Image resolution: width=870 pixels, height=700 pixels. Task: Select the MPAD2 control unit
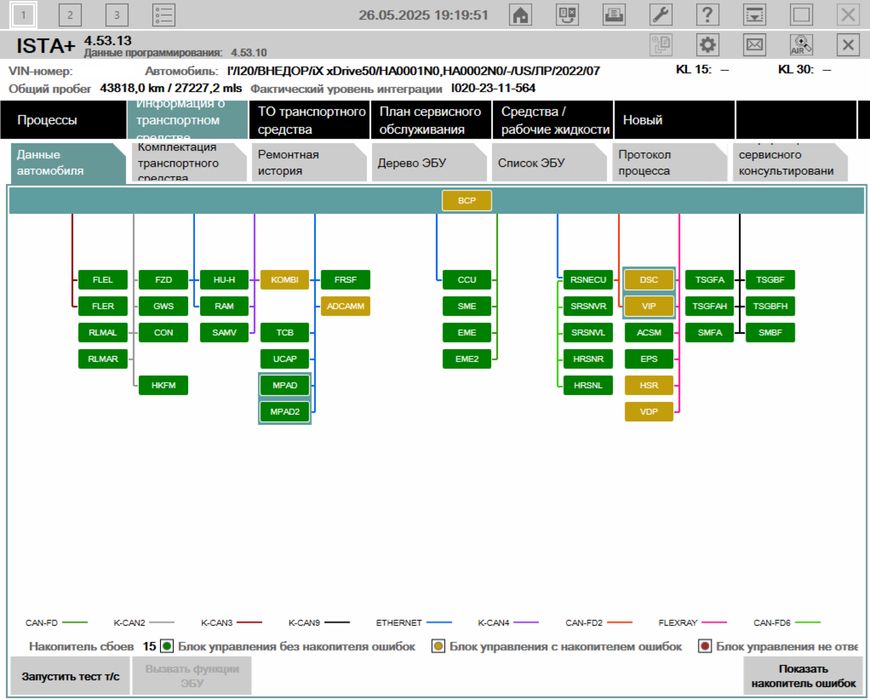(285, 412)
